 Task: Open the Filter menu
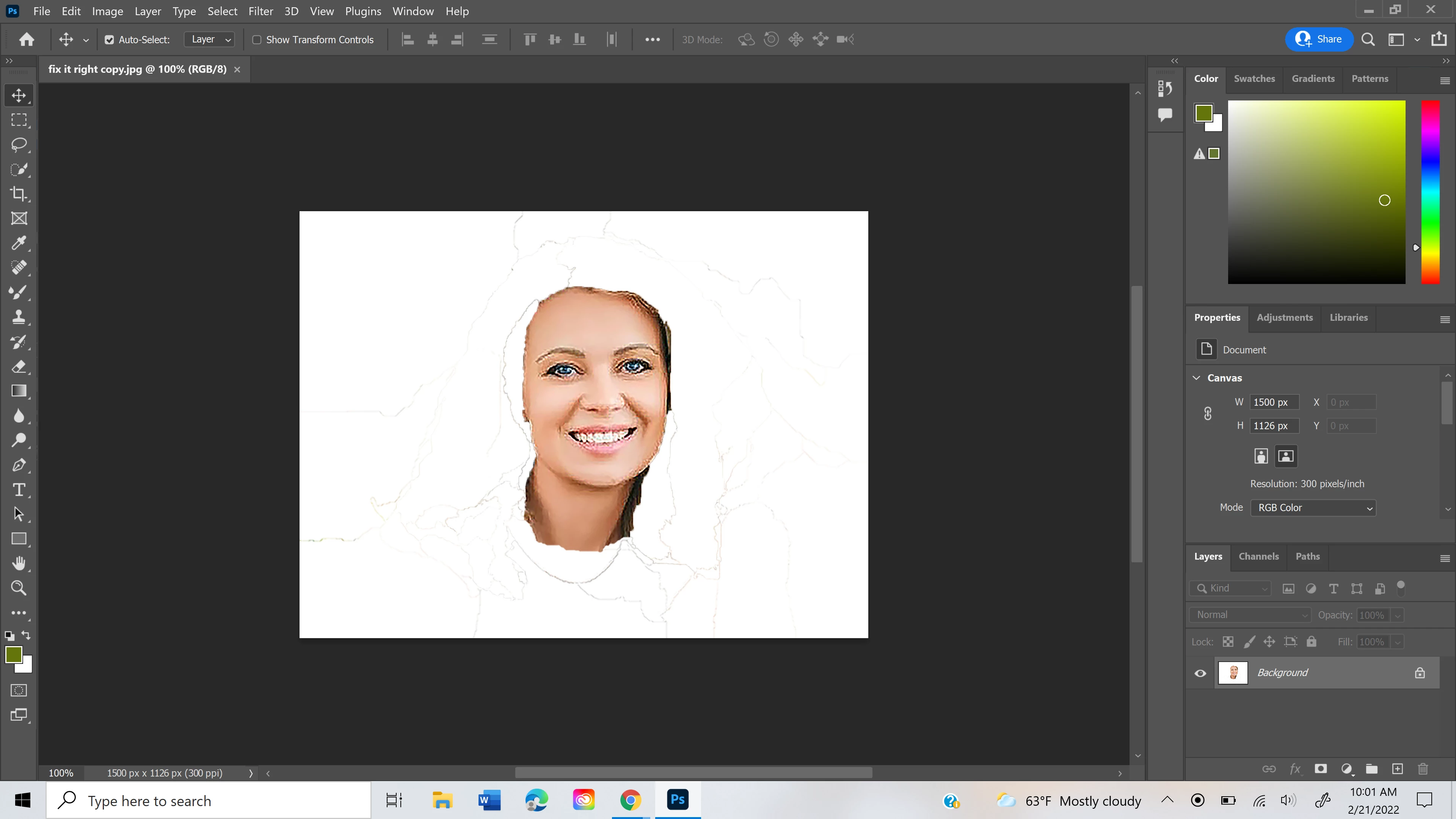point(260,11)
